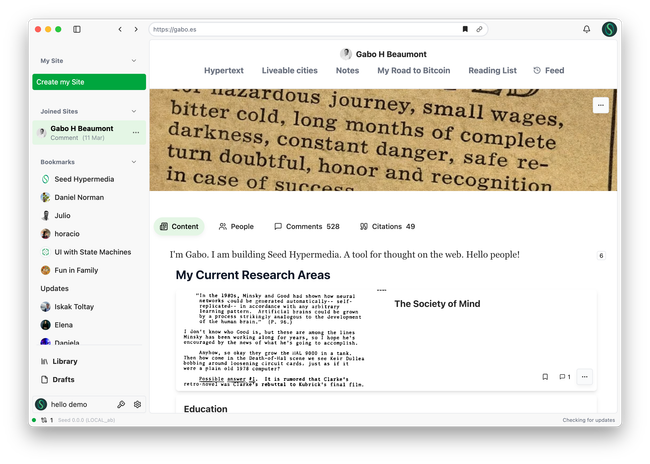Collapse the Joined Sites section
The width and height of the screenshot is (650, 464).
point(134,111)
